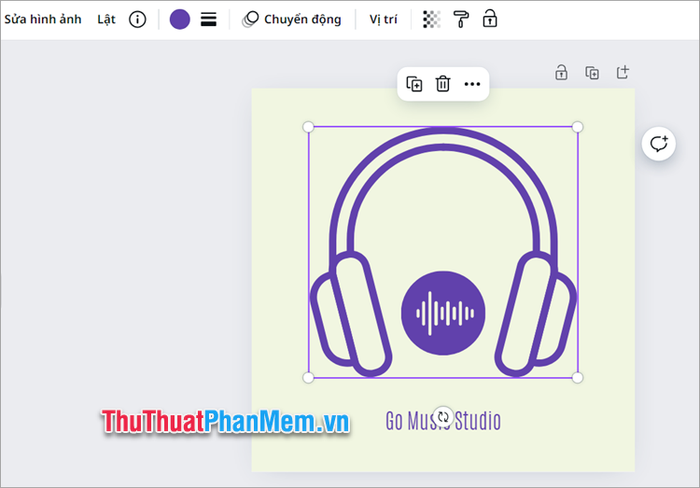
Task: Delete the selected headphone with trash icon
Action: click(x=443, y=84)
